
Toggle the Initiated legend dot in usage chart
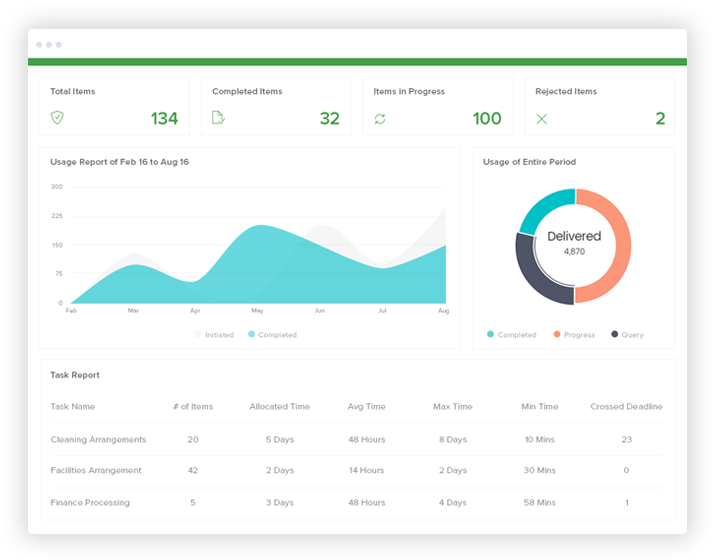[x=197, y=334]
